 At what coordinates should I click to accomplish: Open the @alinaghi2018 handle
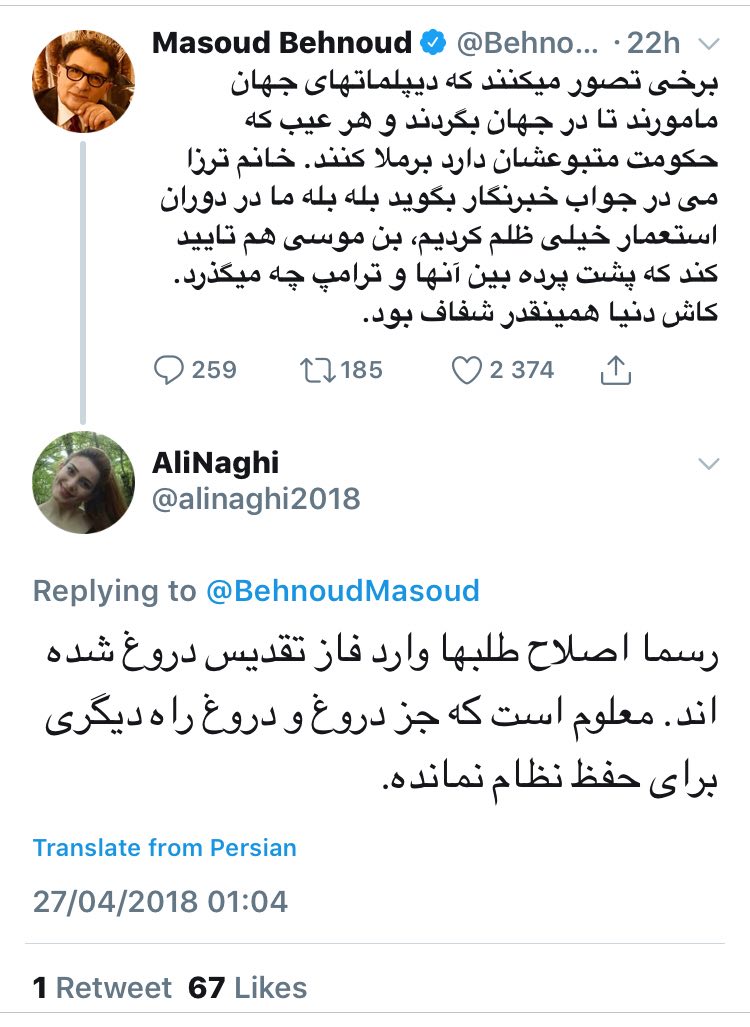(256, 498)
